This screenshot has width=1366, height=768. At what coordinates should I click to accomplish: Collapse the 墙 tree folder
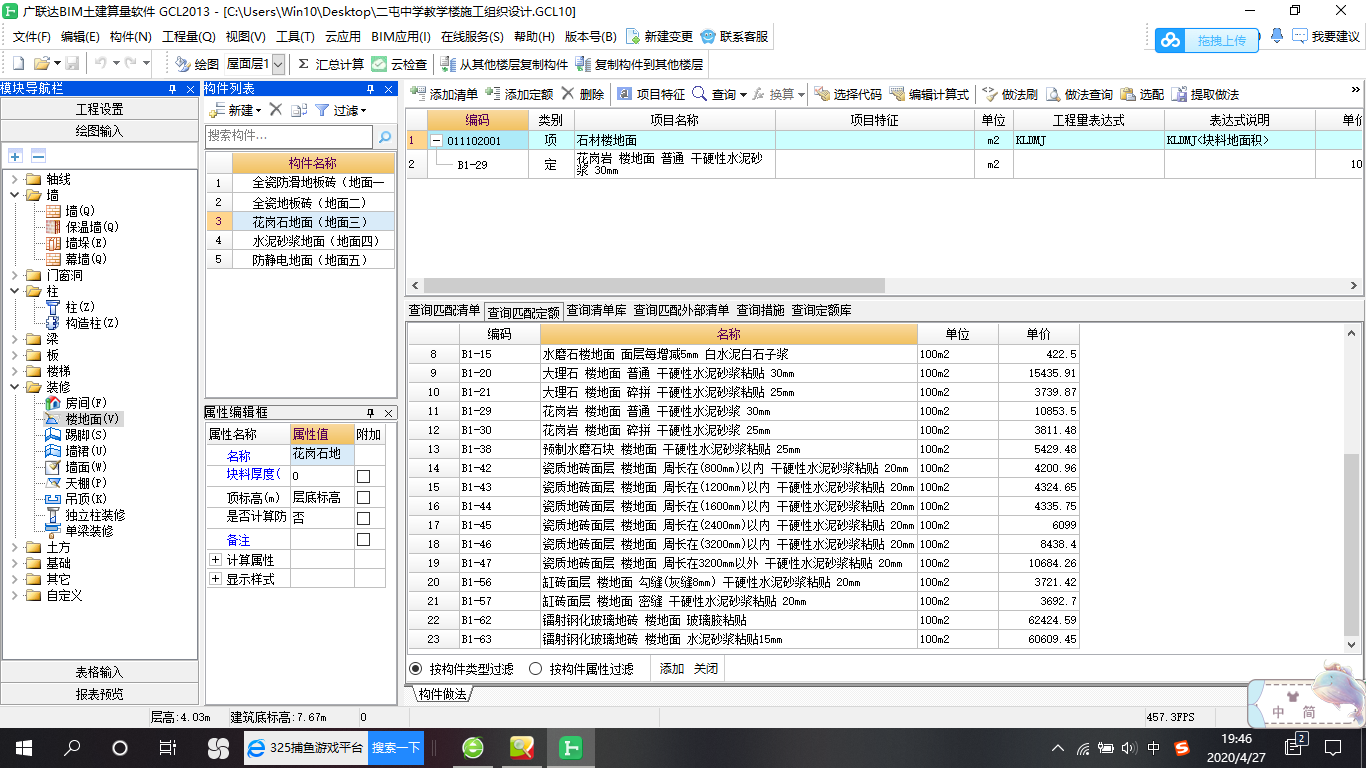[15, 195]
